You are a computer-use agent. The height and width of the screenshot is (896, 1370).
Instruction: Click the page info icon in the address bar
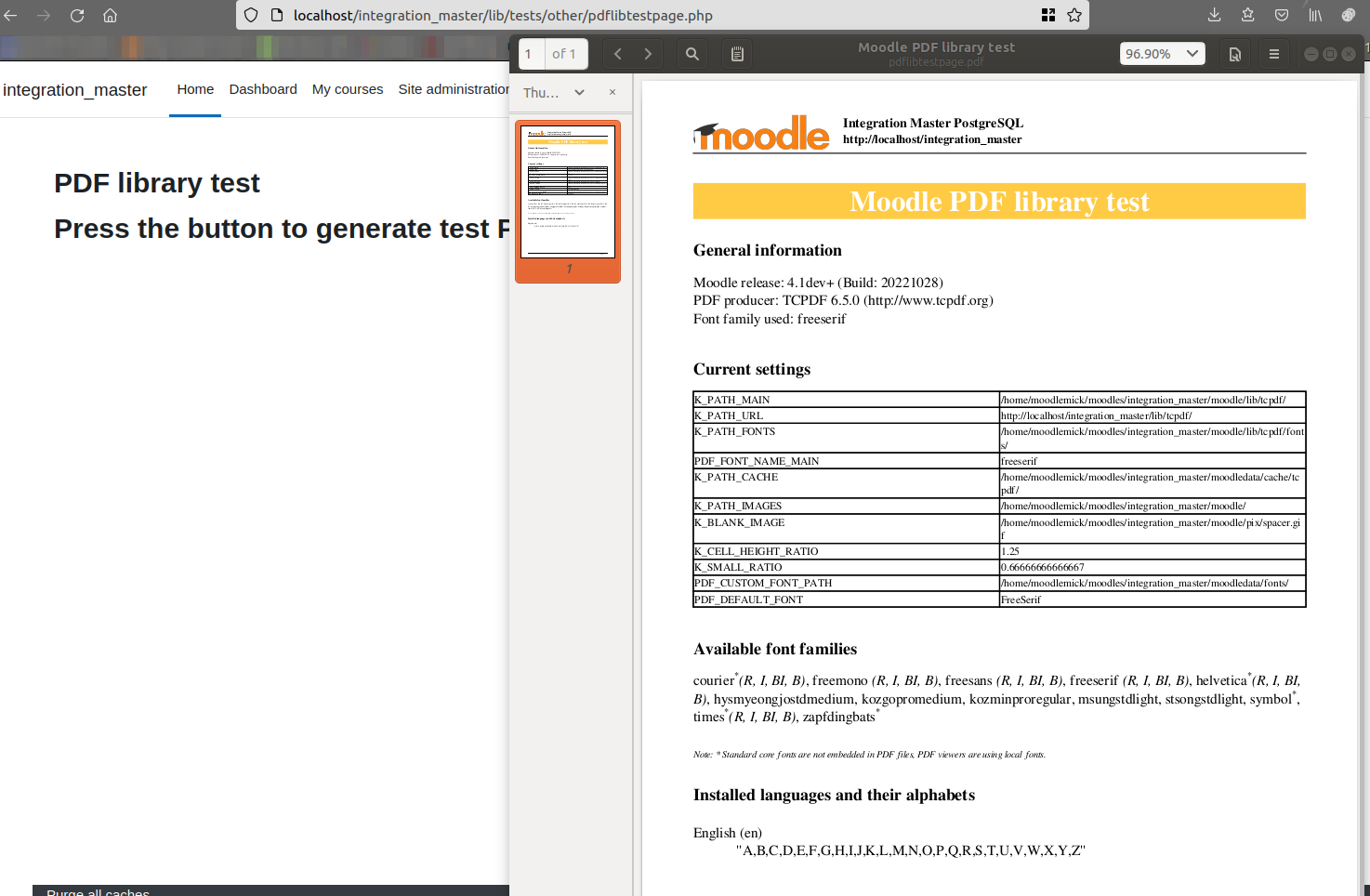pos(276,15)
